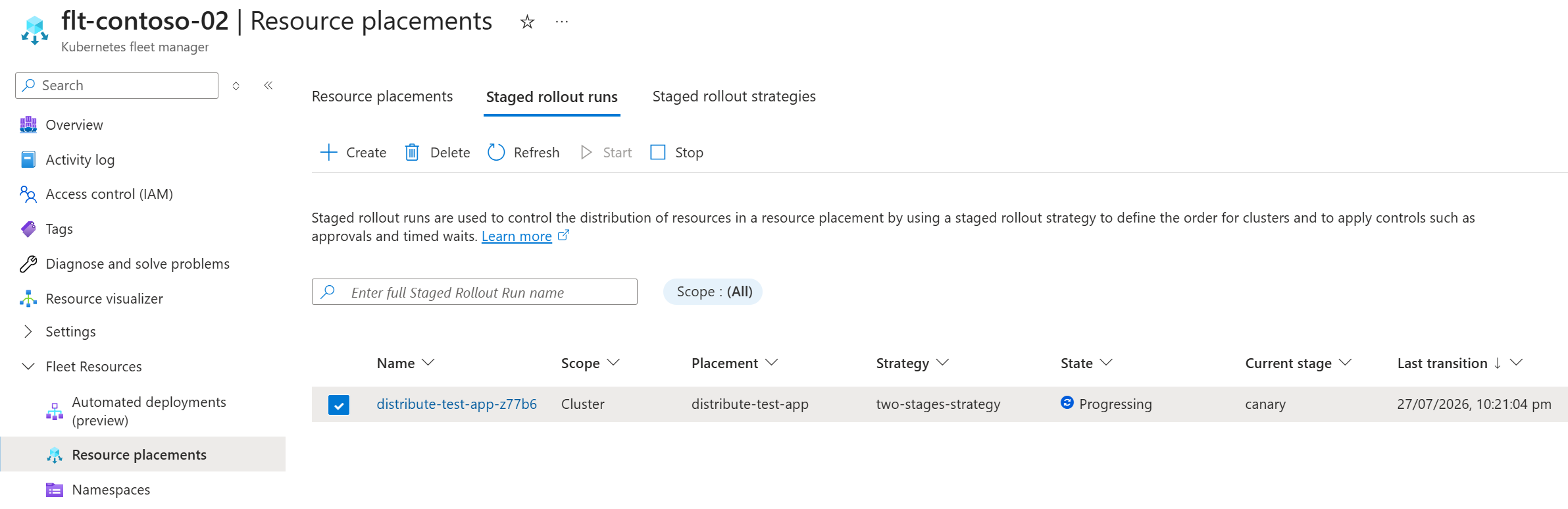Go to Access control (IAM)

(109, 194)
